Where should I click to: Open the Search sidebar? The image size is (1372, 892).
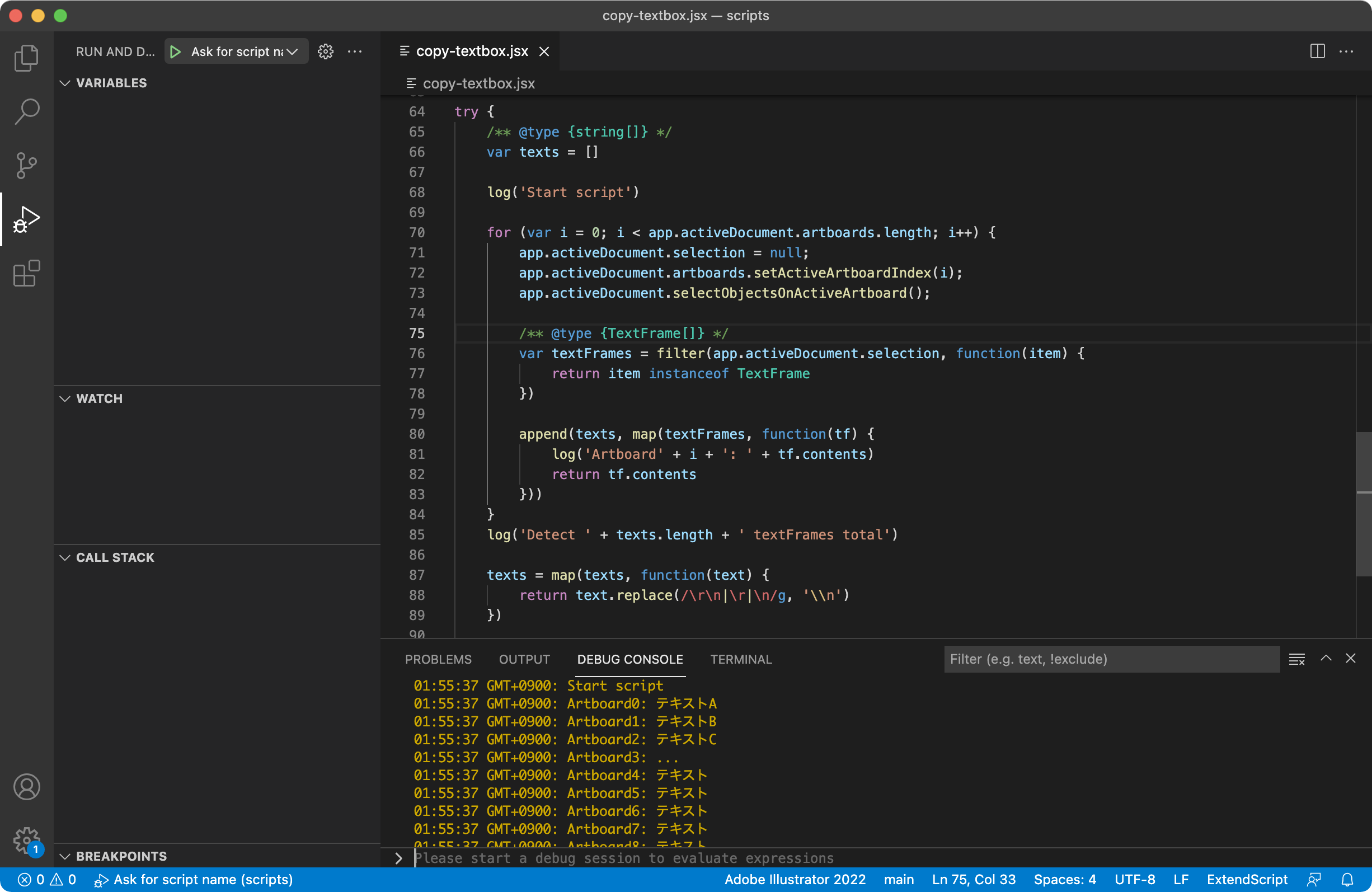(x=26, y=111)
